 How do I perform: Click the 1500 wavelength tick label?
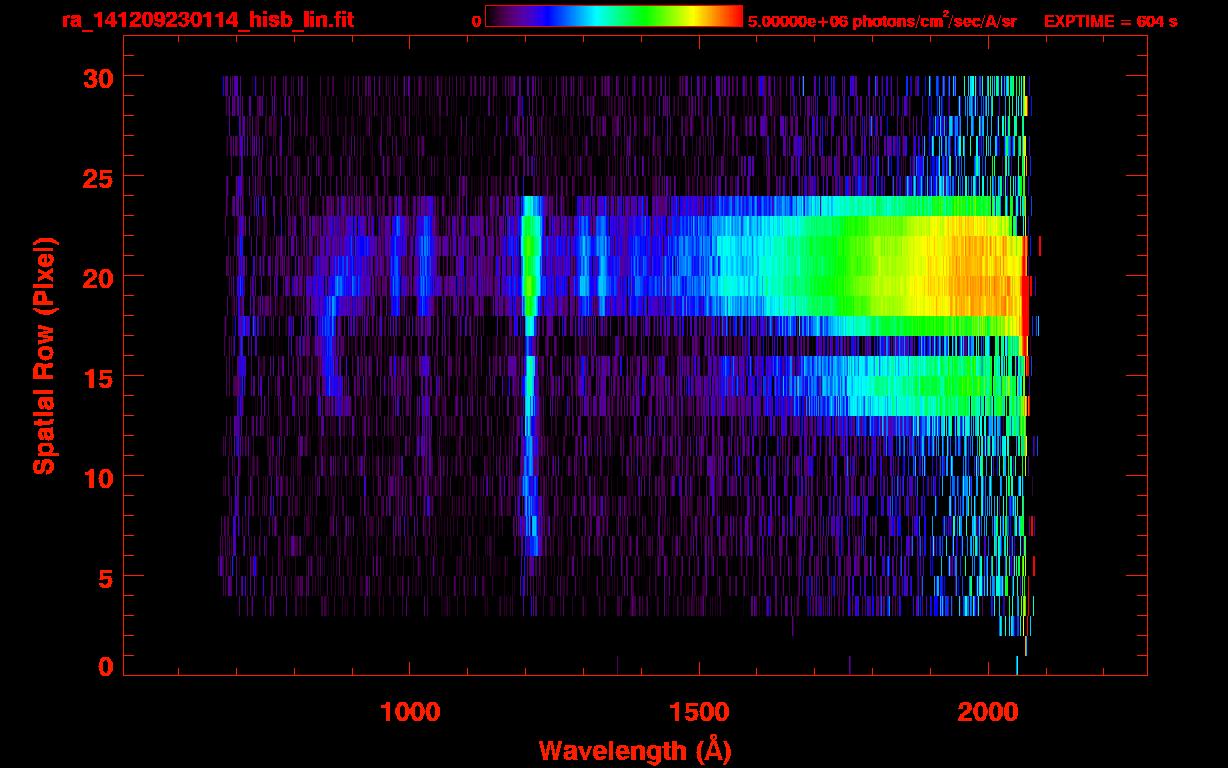(698, 711)
